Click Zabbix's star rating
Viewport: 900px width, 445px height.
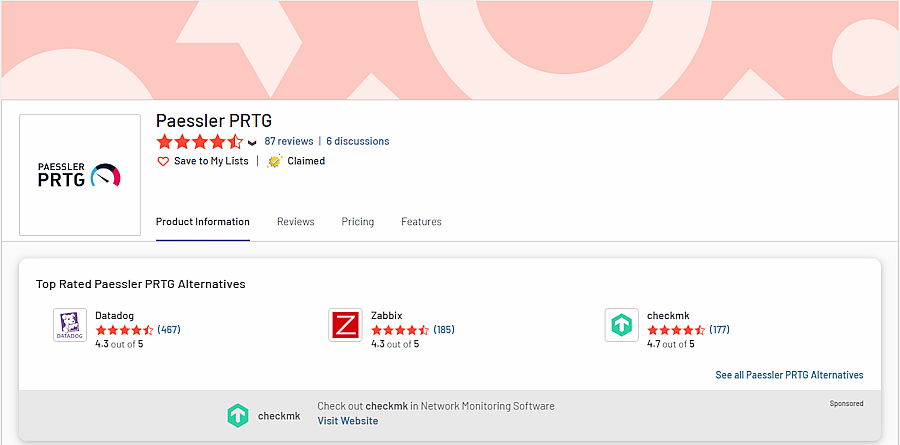pos(400,330)
